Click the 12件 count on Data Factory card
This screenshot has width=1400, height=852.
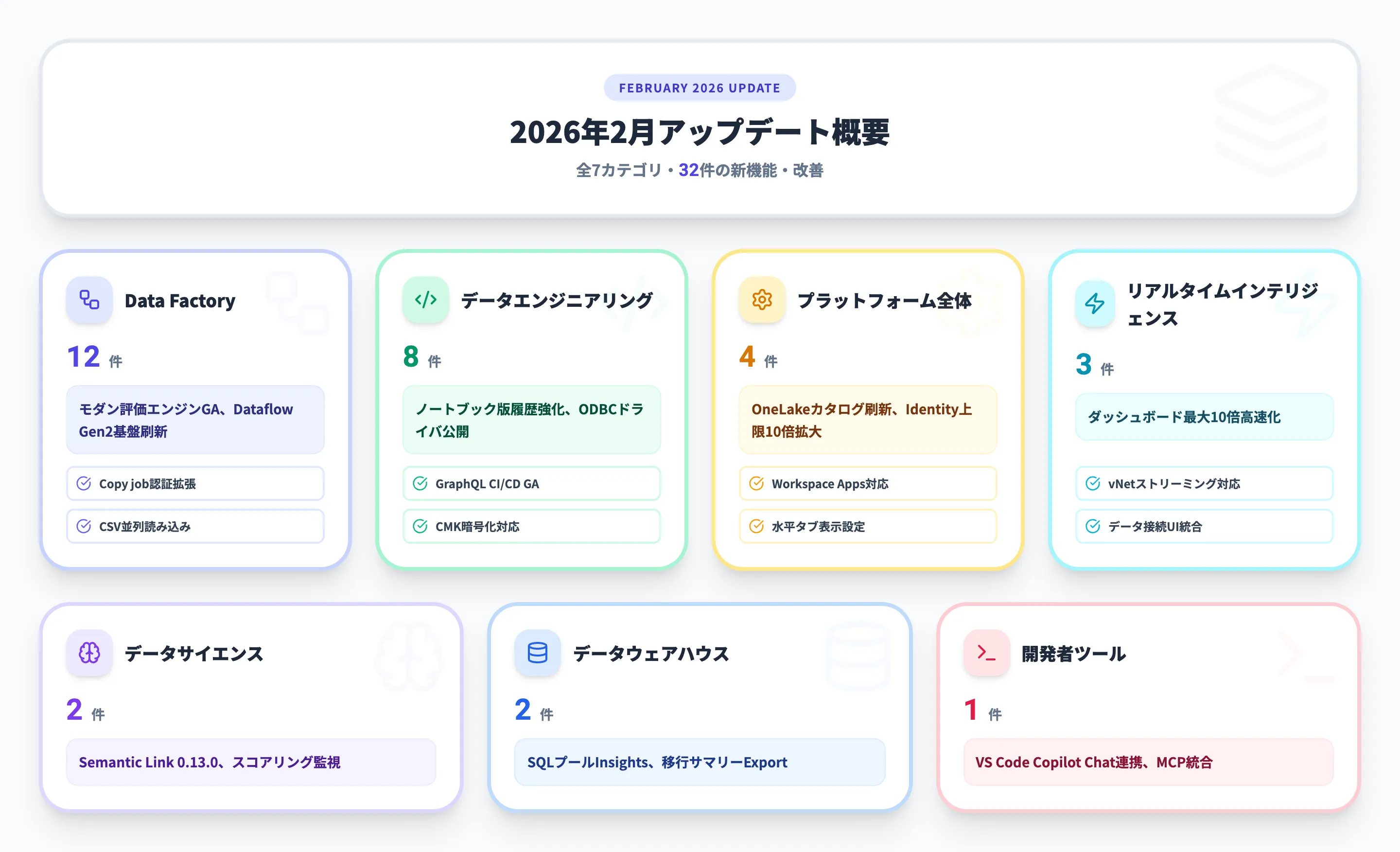pos(94,357)
